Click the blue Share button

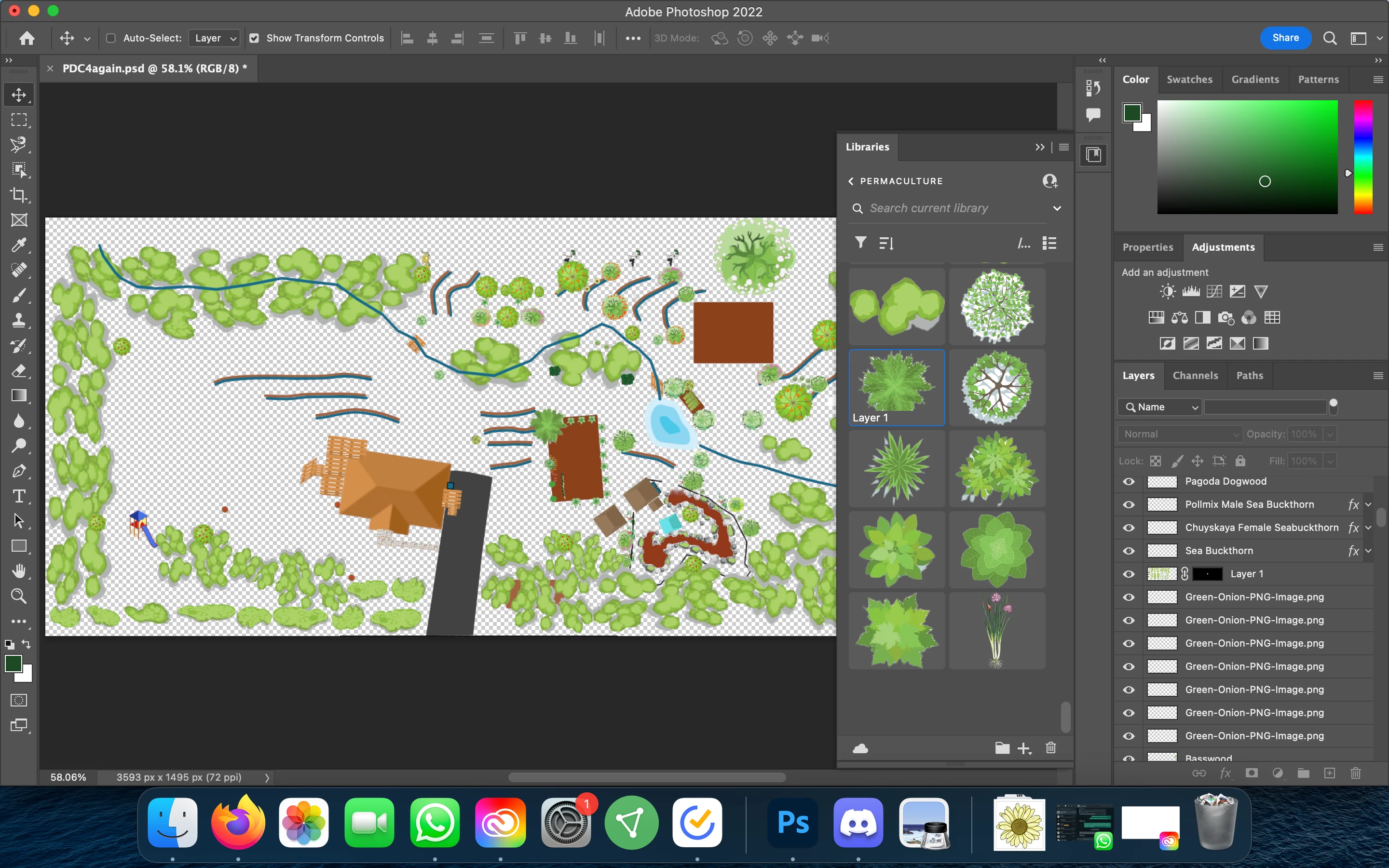1285,38
